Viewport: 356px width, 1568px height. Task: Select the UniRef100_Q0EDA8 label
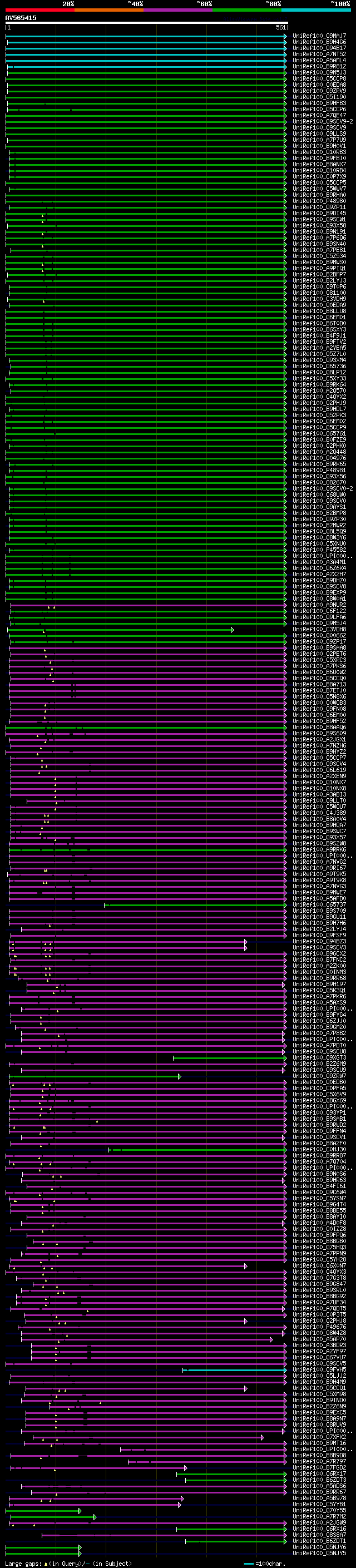coord(319,85)
